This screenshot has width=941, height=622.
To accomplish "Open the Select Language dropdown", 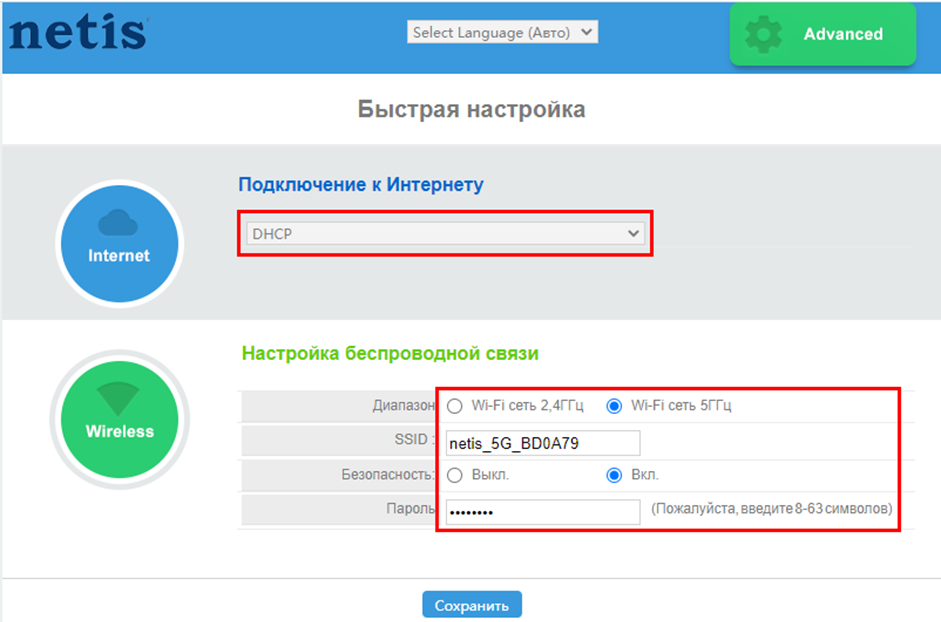I will 502,33.
